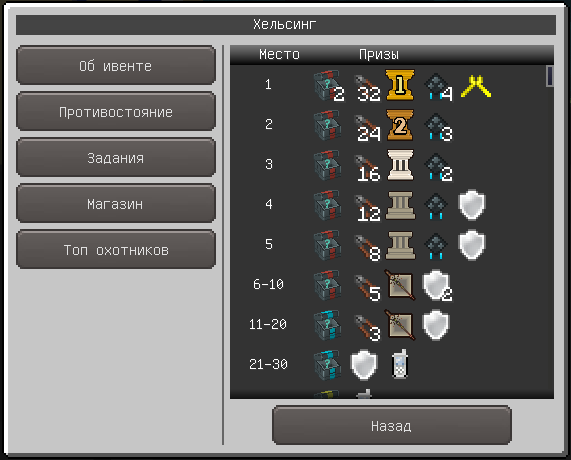The image size is (571, 460).
Task: Click the mystery chest prize for place 1
Action: click(328, 85)
